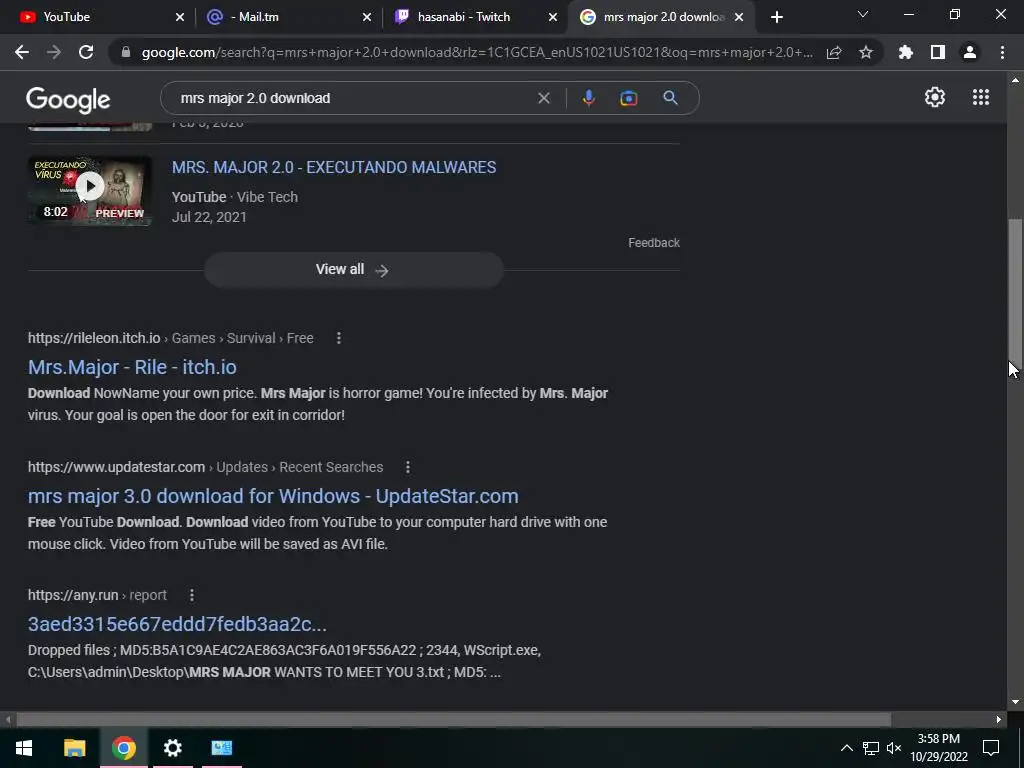
Task: Open the Chrome side panel icon
Action: point(938,52)
